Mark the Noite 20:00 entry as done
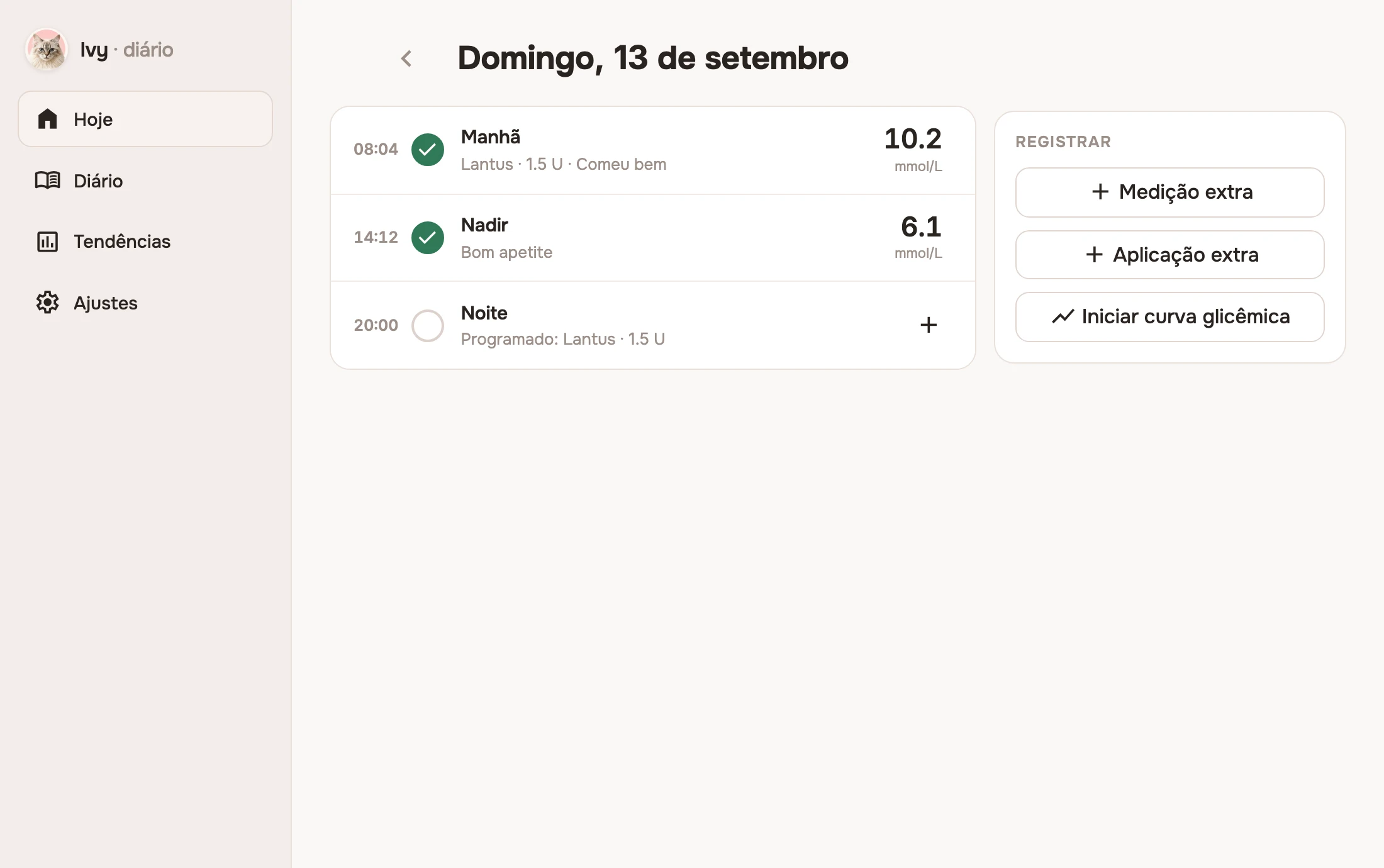1384x868 pixels. point(428,326)
